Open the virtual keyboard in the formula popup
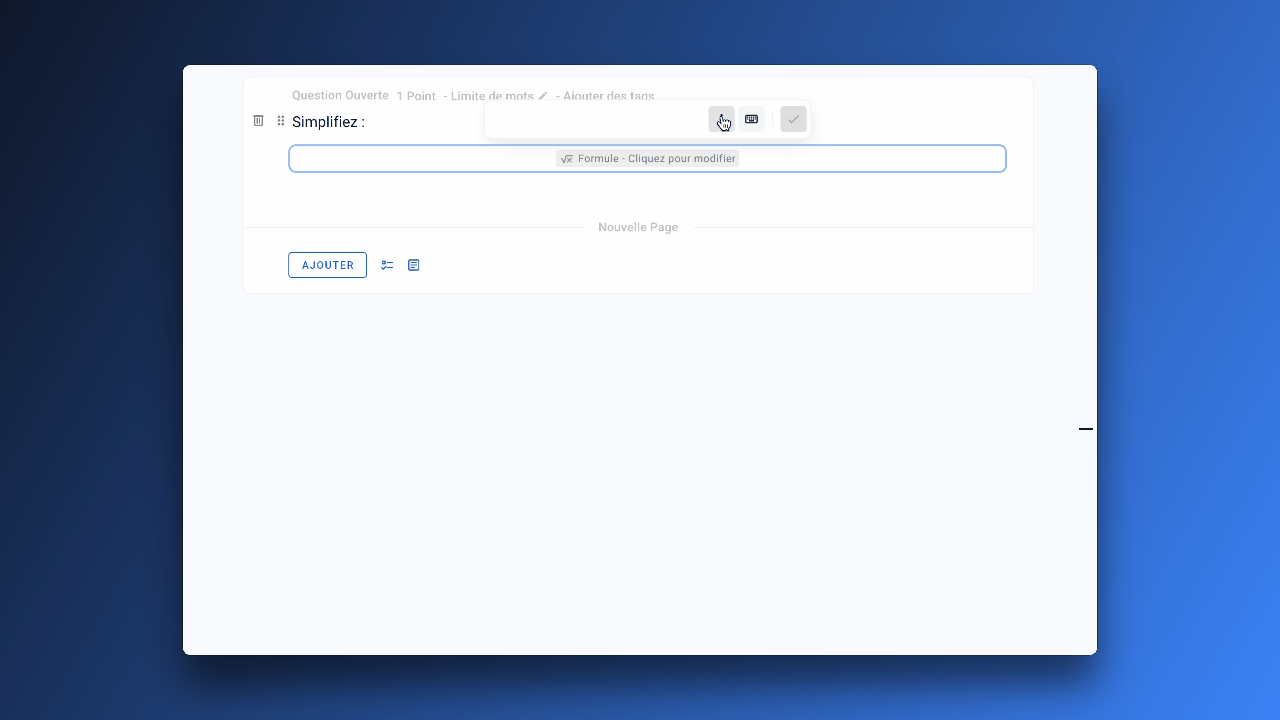The height and width of the screenshot is (720, 1280). (x=751, y=119)
